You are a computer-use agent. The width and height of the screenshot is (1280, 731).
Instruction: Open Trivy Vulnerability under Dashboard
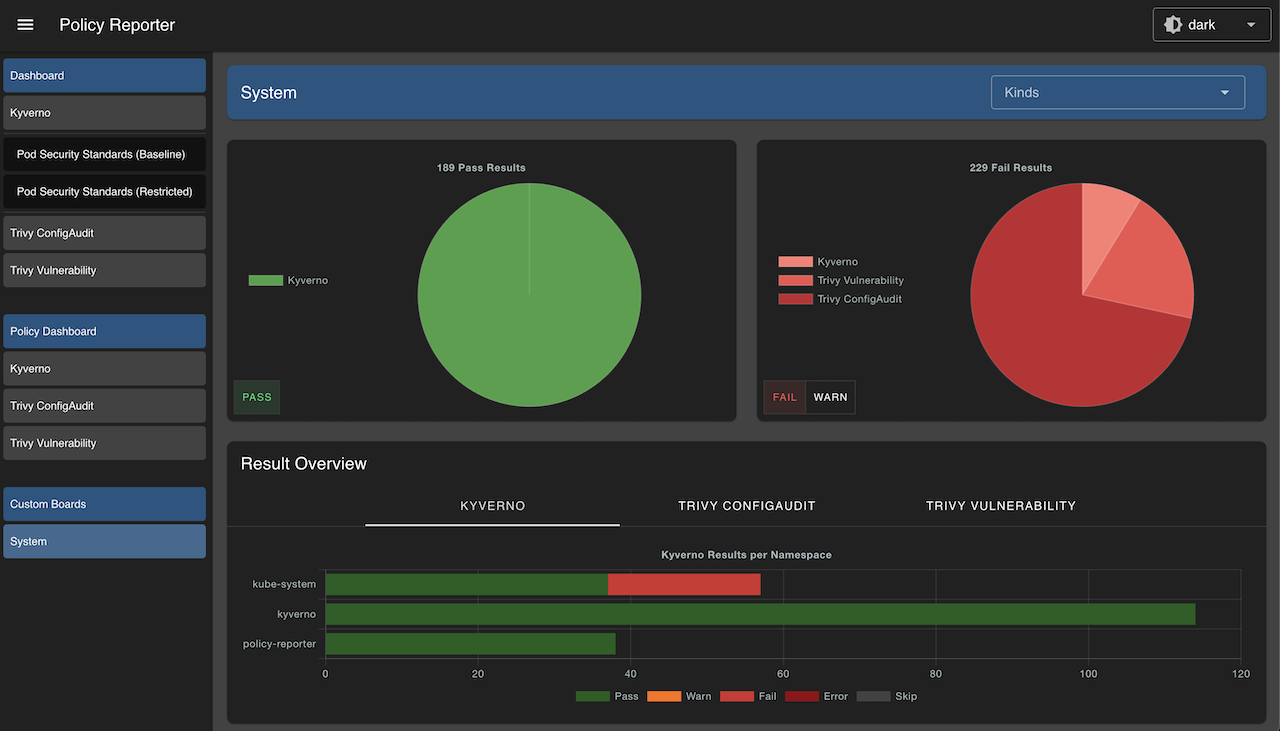[104, 270]
